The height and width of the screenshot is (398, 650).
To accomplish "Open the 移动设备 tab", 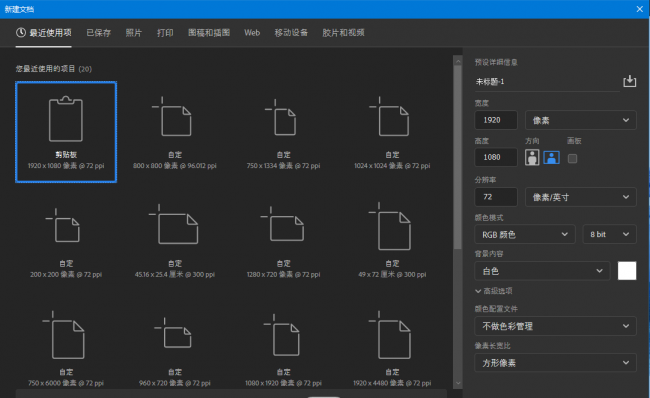I will click(x=291, y=33).
